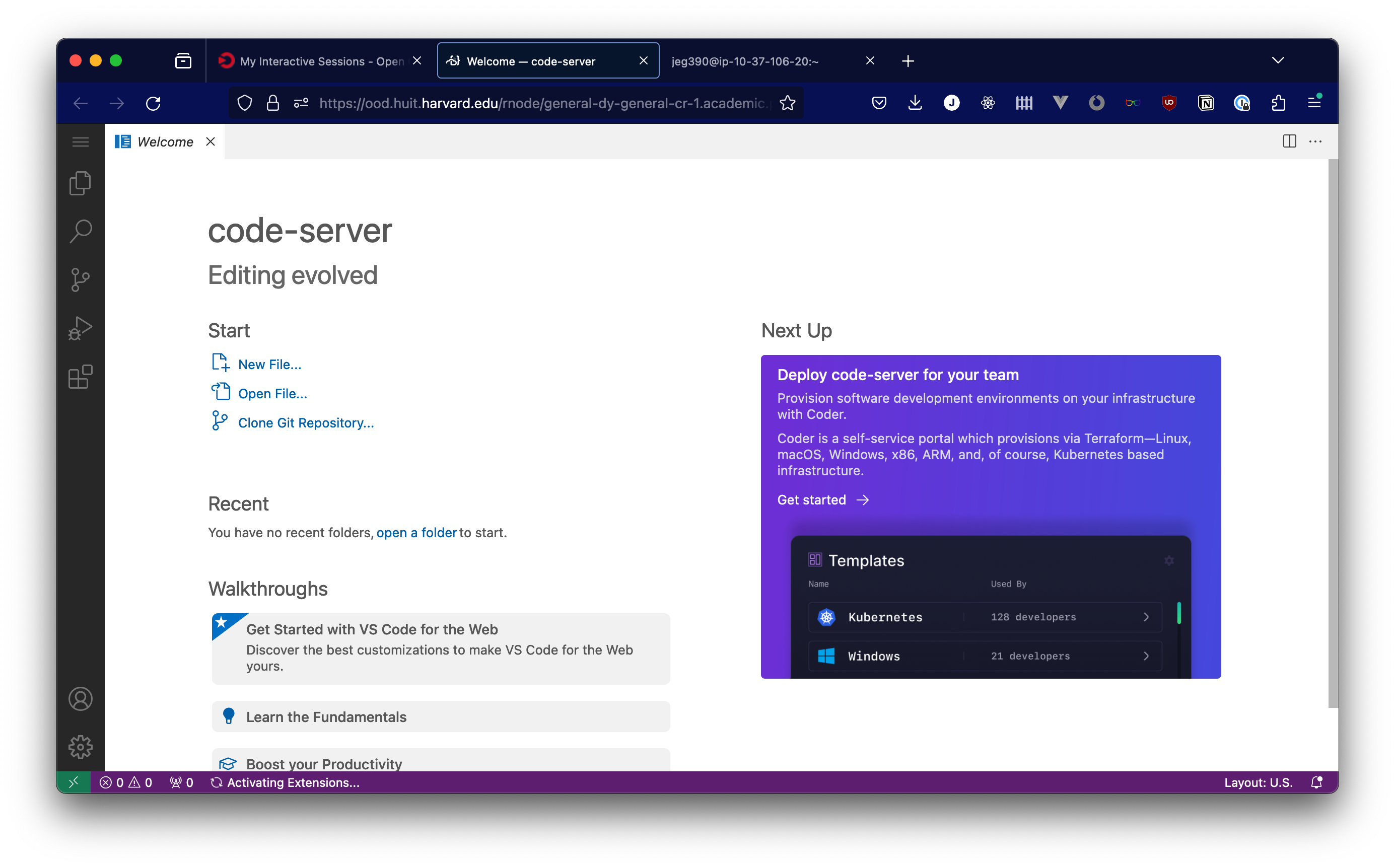Expand the list all tabs dropdown
This screenshot has height=868, width=1395.
pyautogui.click(x=1277, y=60)
